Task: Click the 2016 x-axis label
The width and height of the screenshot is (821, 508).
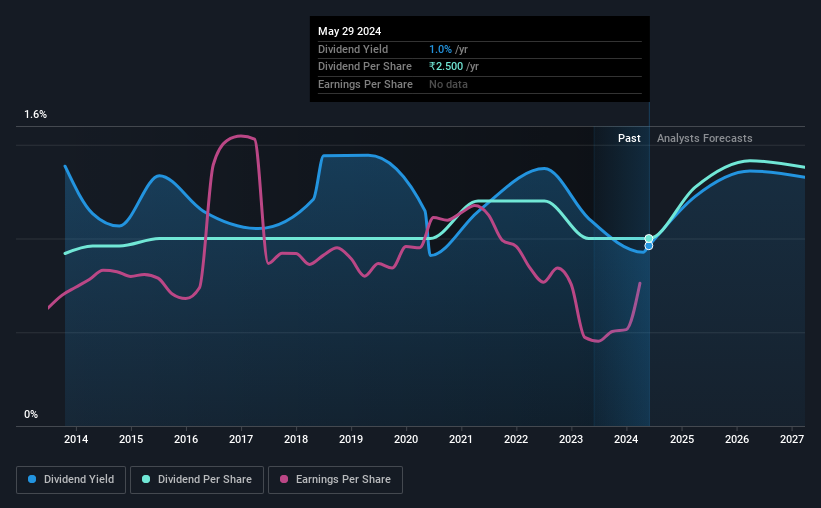Action: pos(186,439)
